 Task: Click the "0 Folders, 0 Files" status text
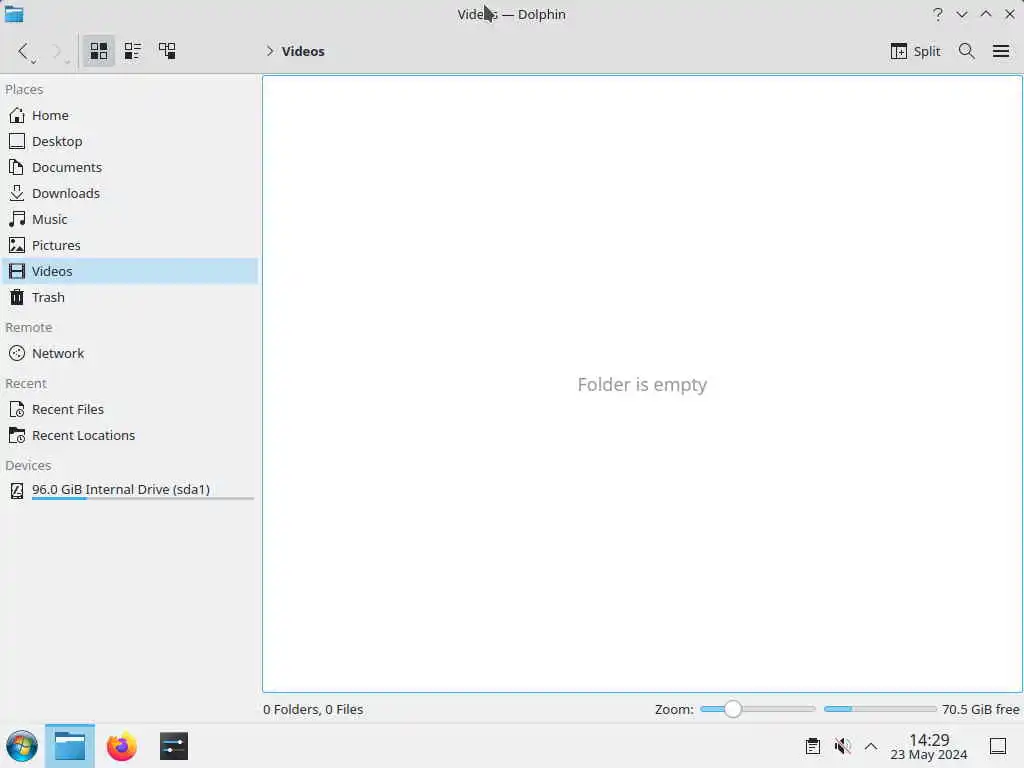click(313, 709)
